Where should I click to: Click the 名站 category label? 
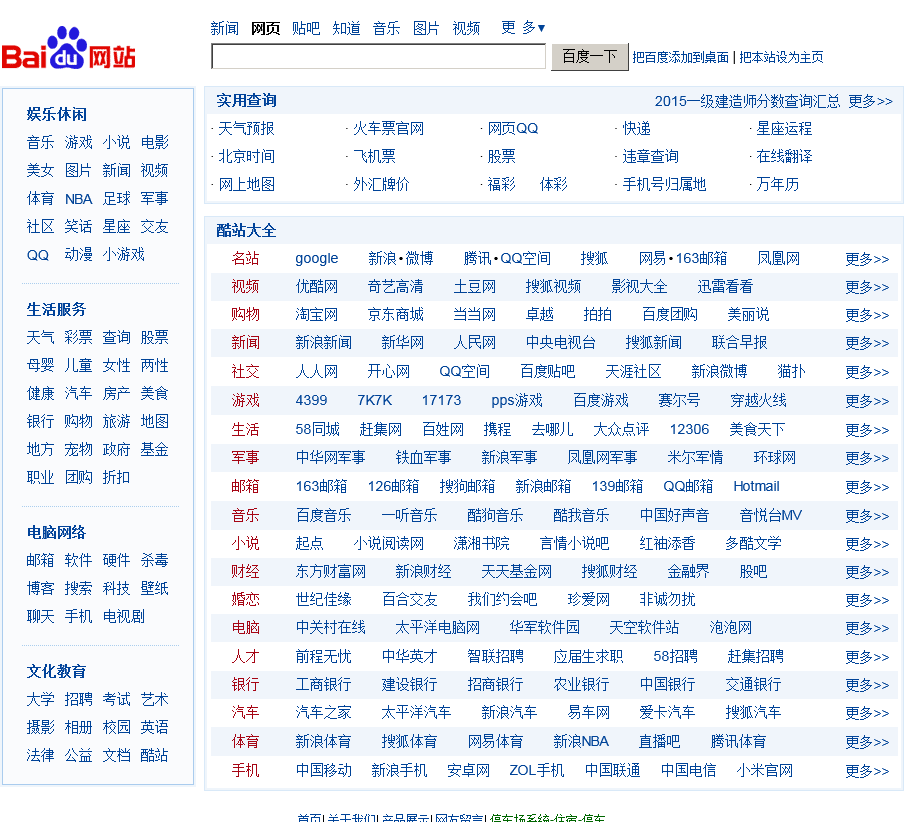245,258
